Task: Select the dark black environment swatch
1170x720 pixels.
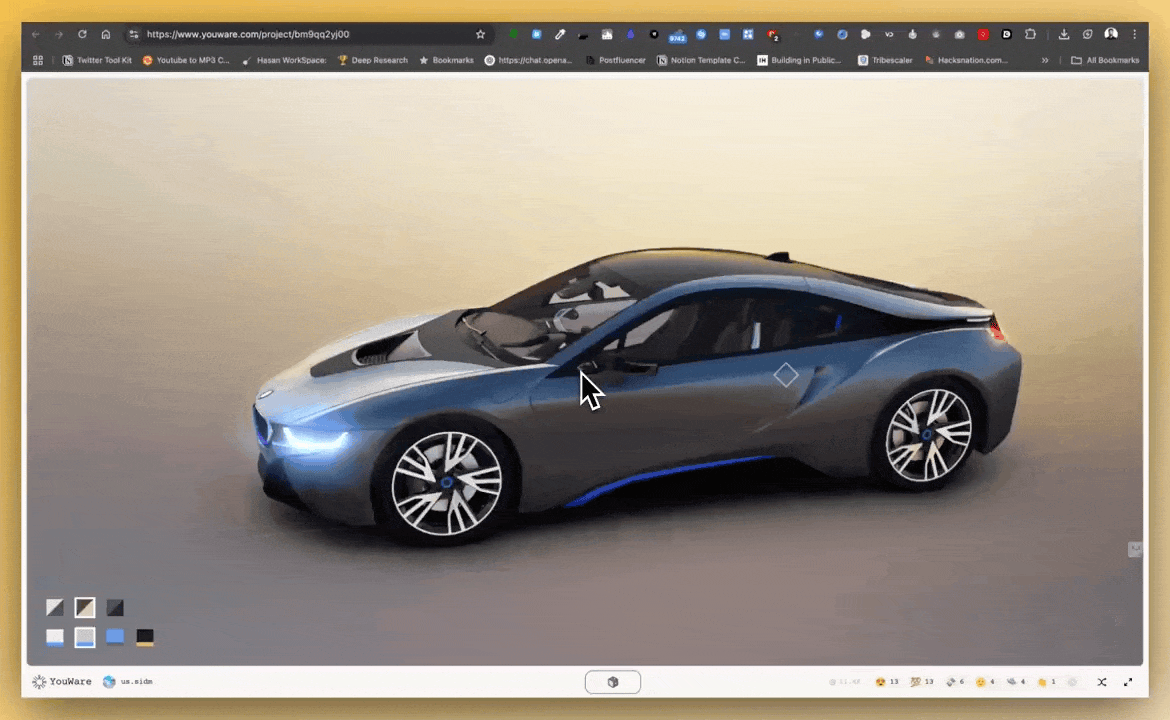Action: [115, 607]
